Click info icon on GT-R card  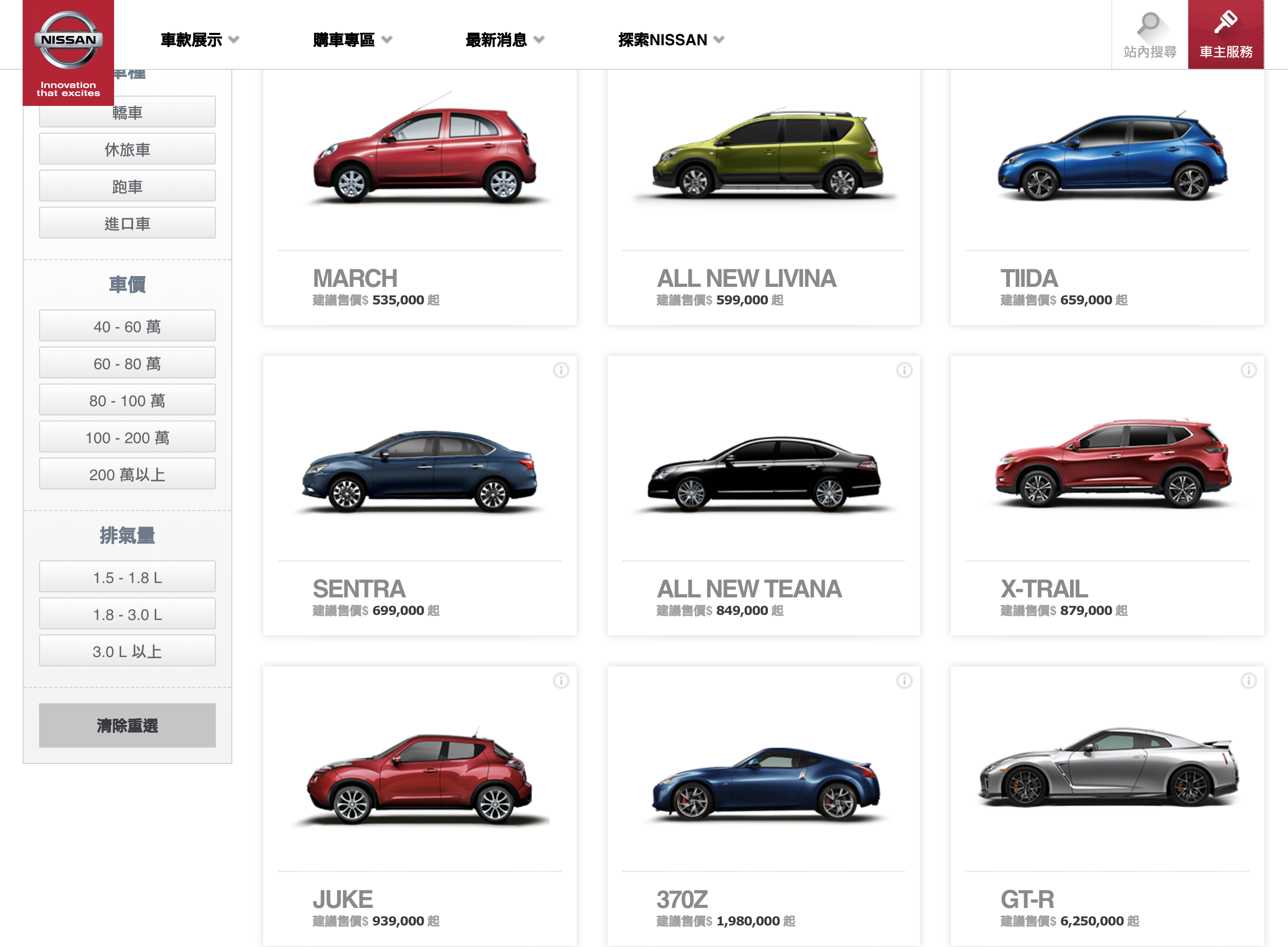[x=1248, y=681]
